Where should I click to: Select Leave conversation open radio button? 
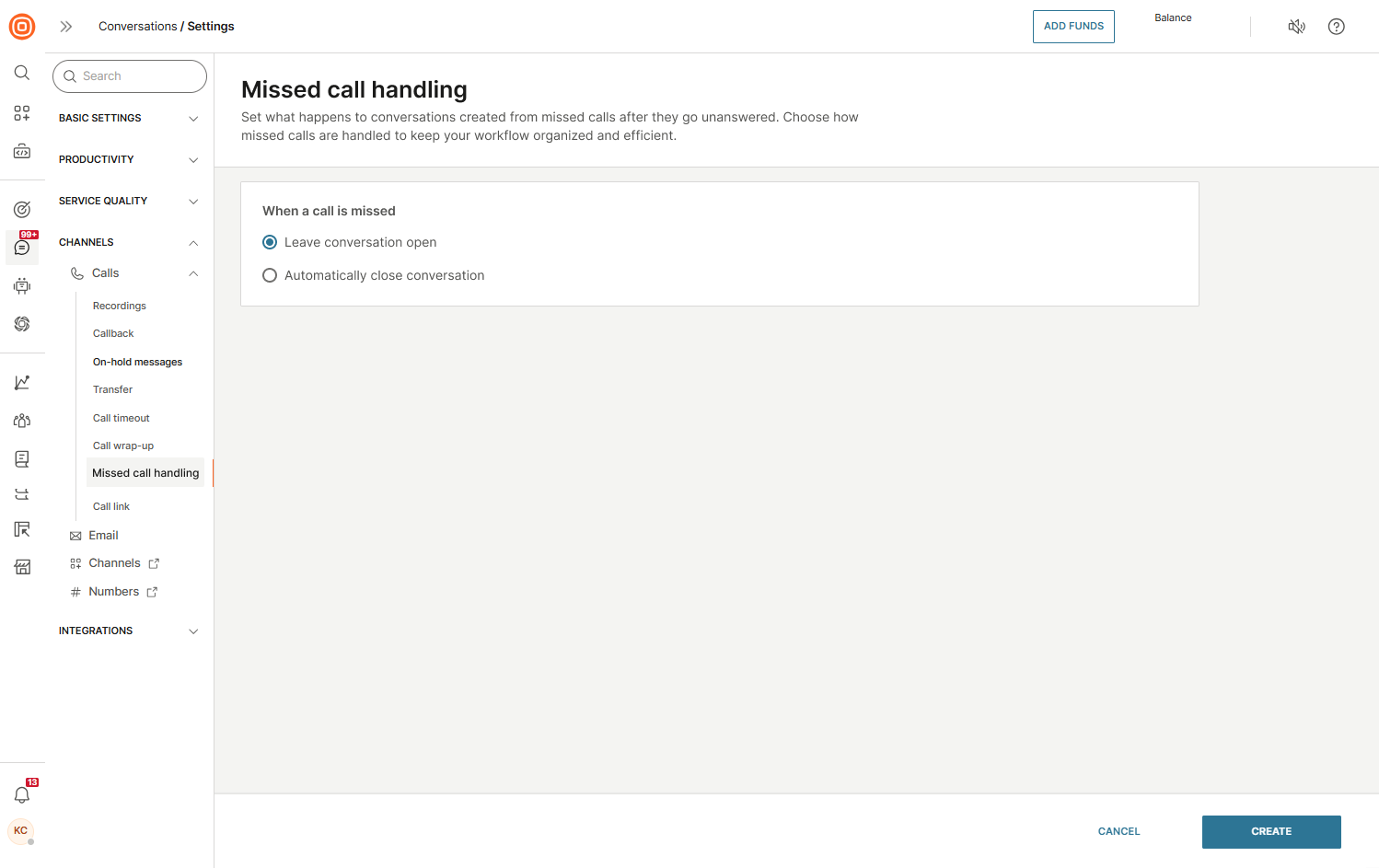(270, 242)
